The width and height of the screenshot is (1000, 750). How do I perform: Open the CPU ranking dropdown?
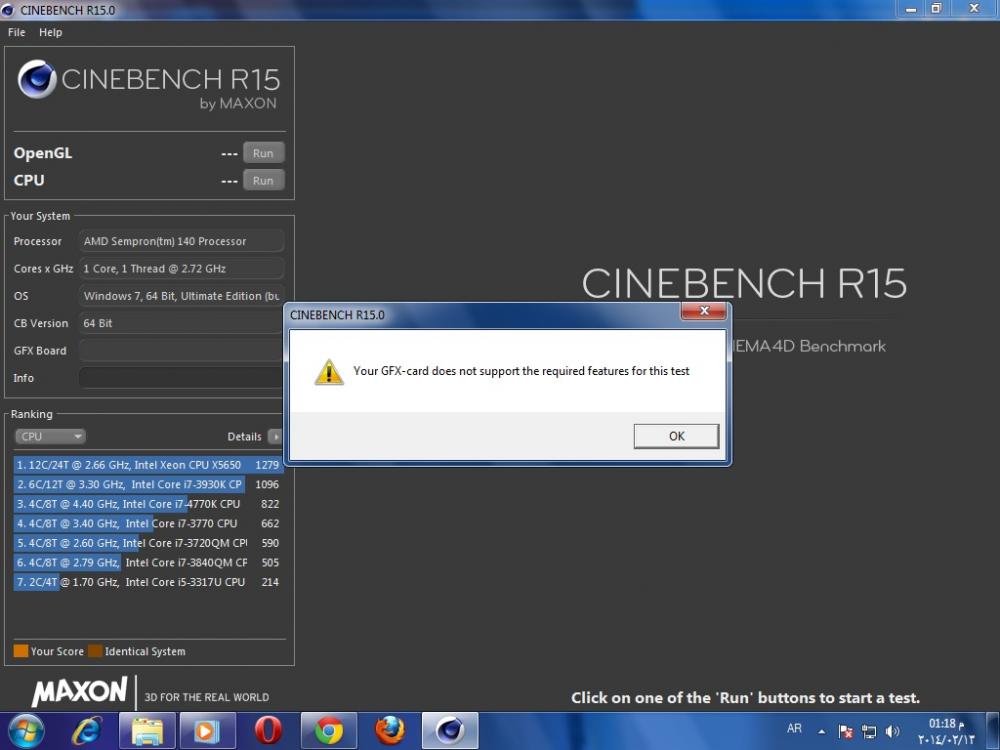(50, 436)
